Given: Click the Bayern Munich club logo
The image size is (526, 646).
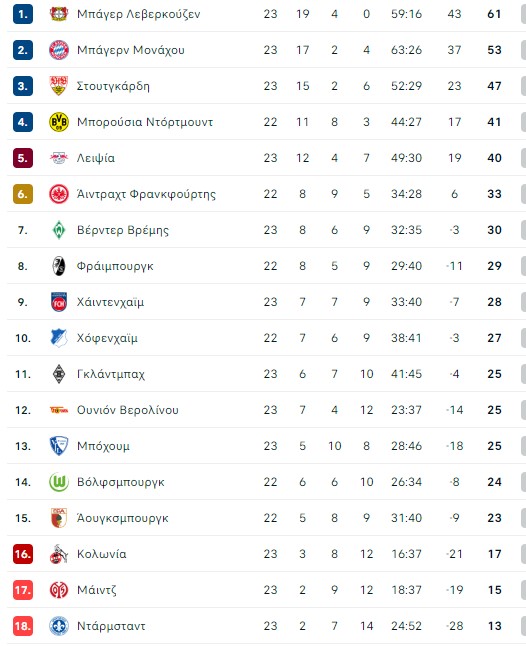Looking at the screenshot, I should click(59, 50).
